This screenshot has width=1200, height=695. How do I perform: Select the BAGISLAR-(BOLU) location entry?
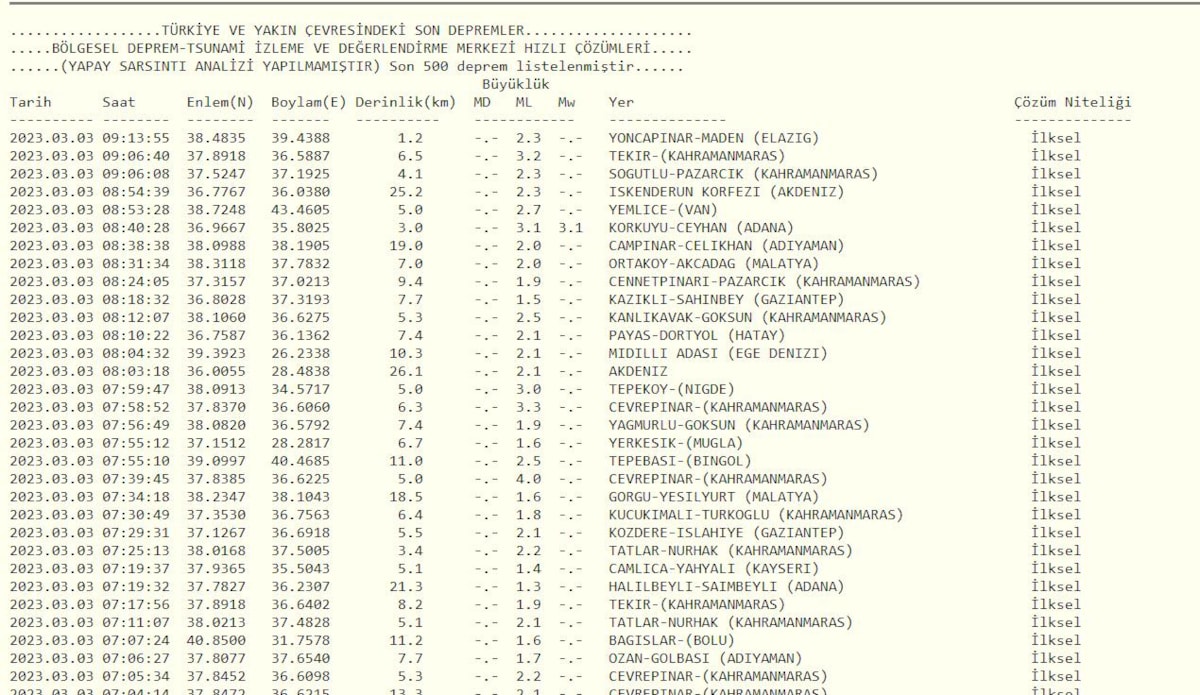click(x=671, y=640)
